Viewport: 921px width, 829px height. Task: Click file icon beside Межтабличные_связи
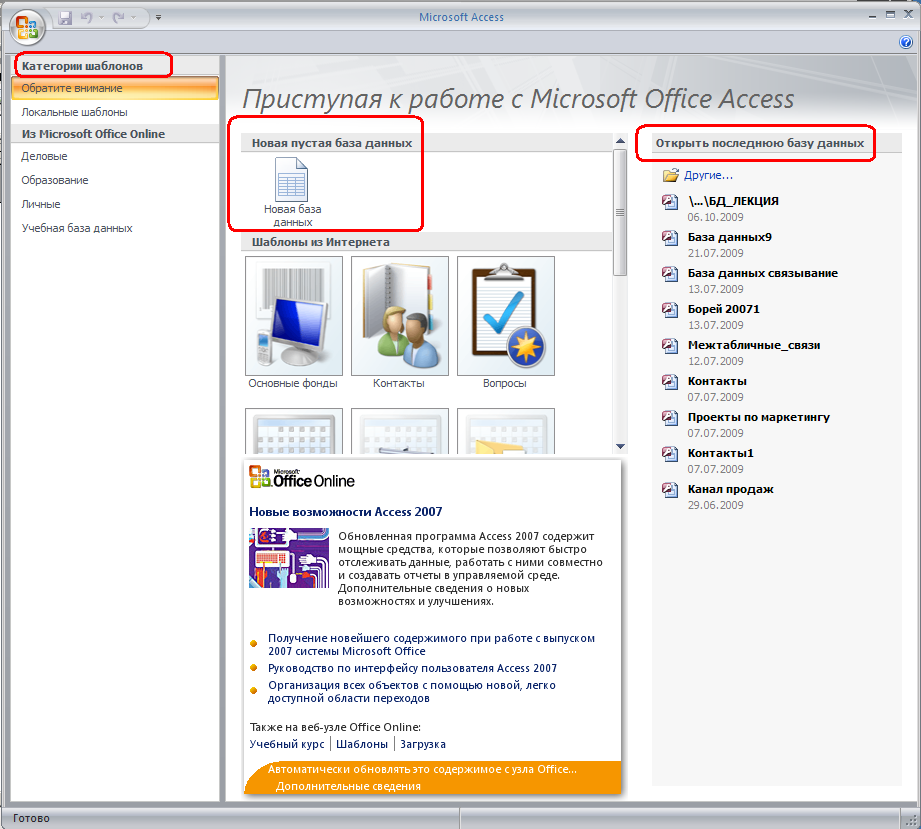point(670,346)
